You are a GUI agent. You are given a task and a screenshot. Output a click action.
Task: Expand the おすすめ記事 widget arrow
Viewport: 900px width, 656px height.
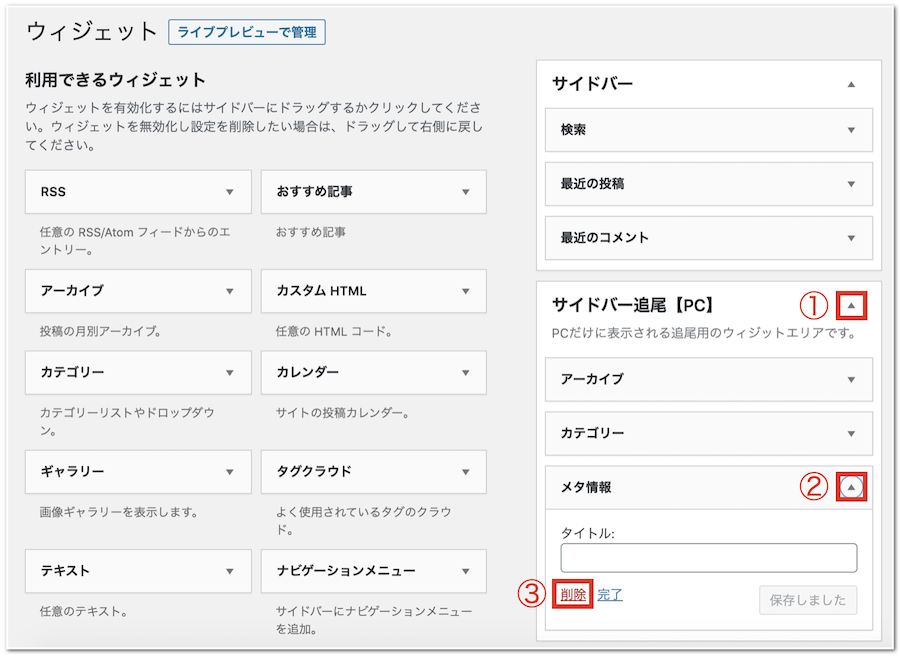465,192
